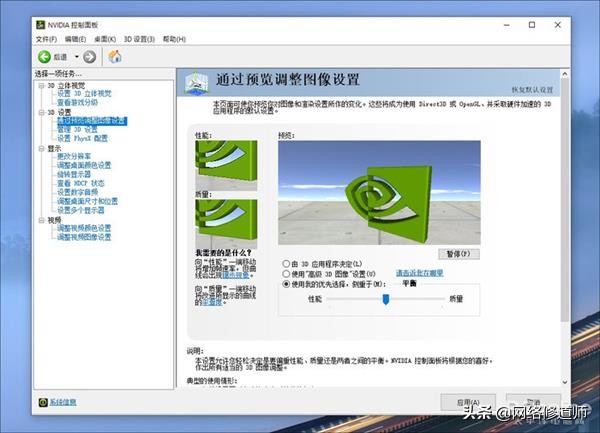Screen dimensions: 600x433
Task: Collapse the 3D 立体视觉 tree node
Action: (x=40, y=86)
